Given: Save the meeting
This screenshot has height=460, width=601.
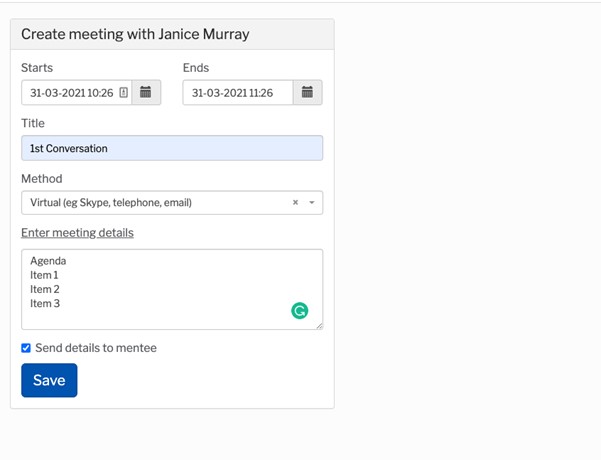Looking at the screenshot, I should click(49, 380).
